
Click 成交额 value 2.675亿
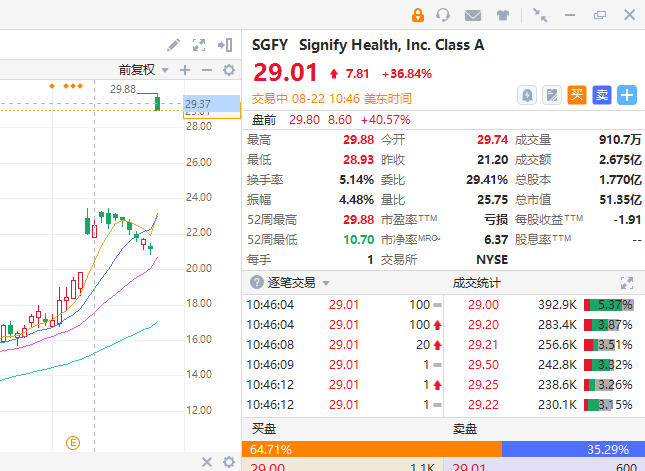click(620, 160)
